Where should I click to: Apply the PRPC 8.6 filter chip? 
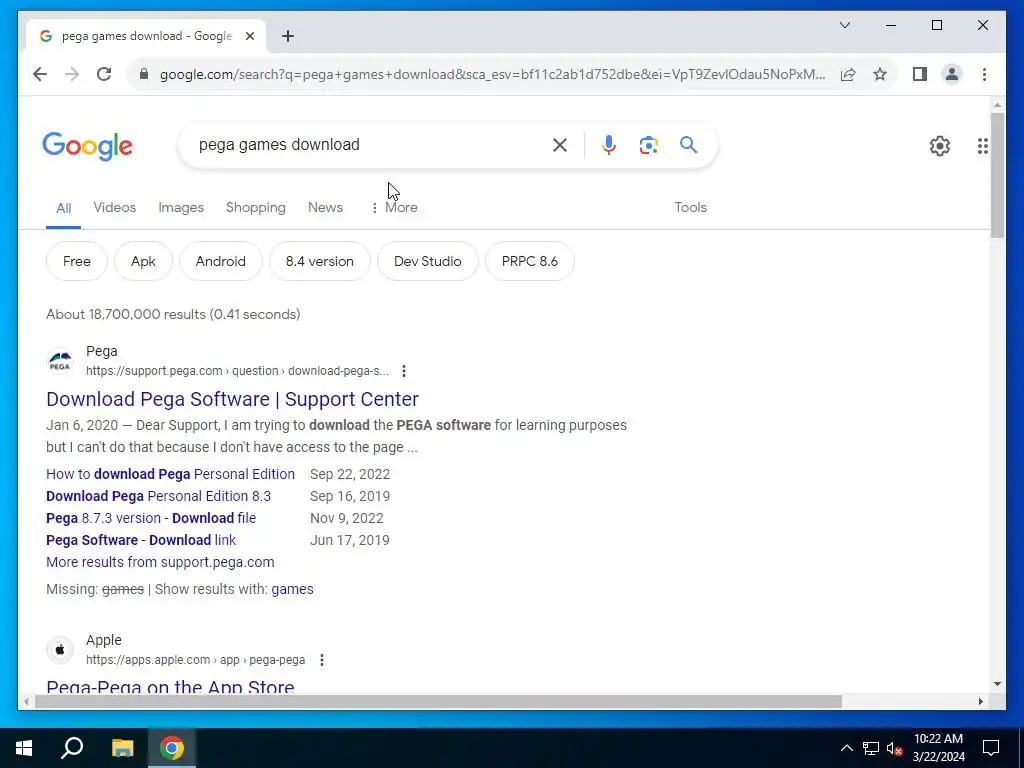pos(530,261)
